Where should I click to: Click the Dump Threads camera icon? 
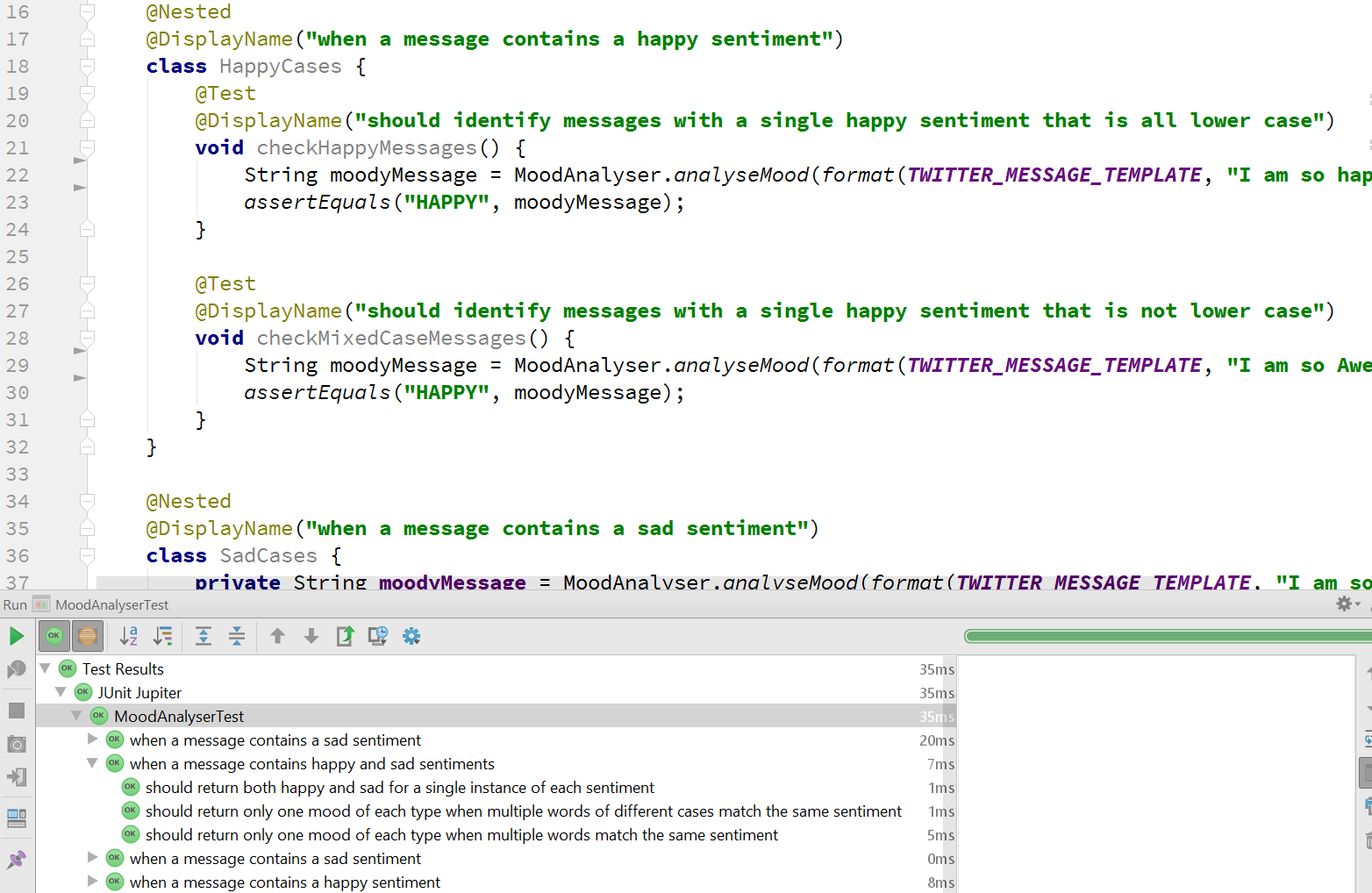[x=17, y=744]
